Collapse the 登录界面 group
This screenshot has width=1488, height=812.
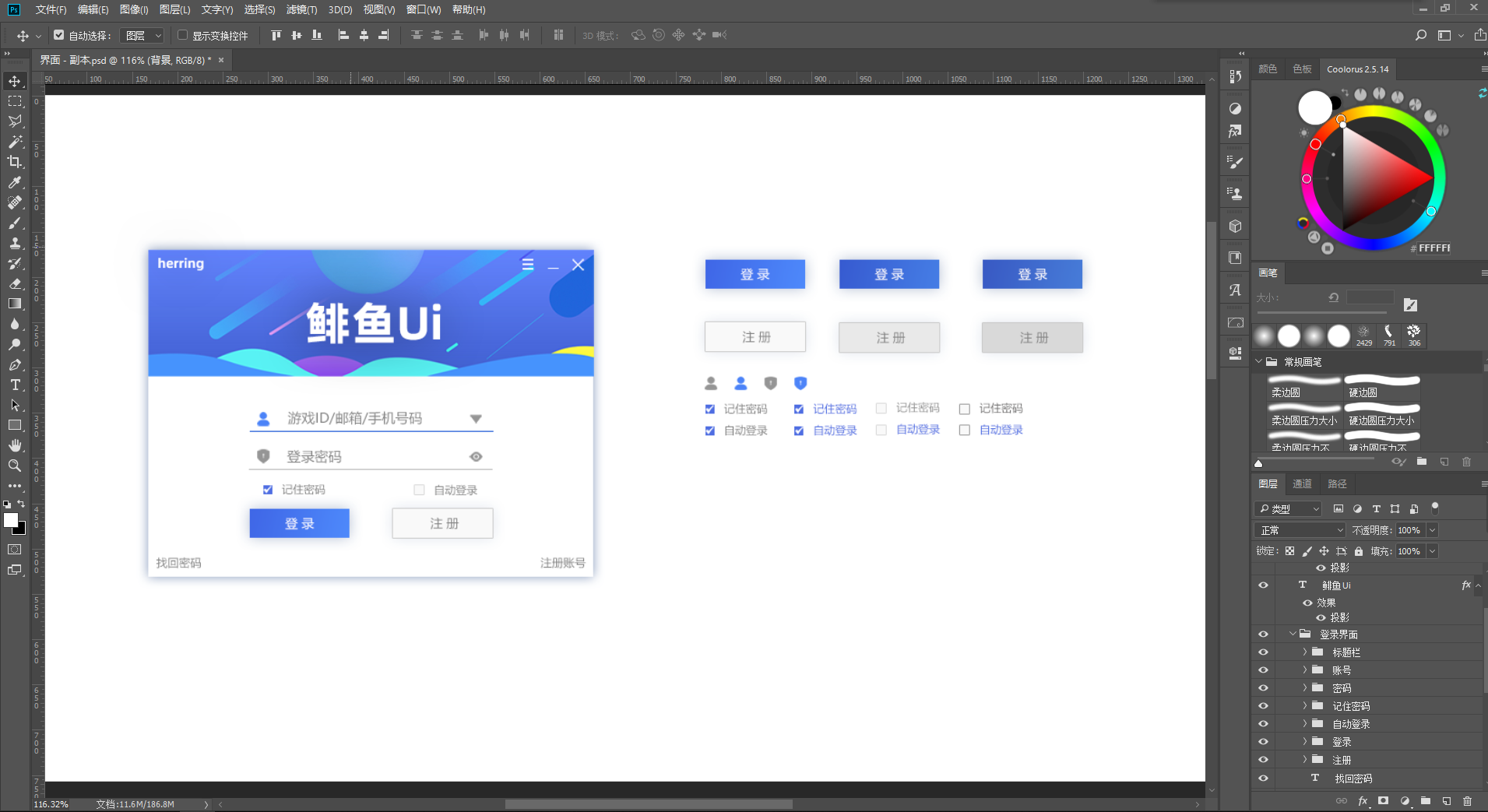point(1293,634)
